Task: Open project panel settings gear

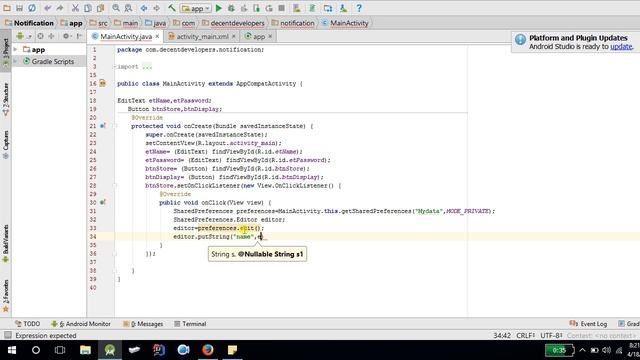Action: [67, 36]
